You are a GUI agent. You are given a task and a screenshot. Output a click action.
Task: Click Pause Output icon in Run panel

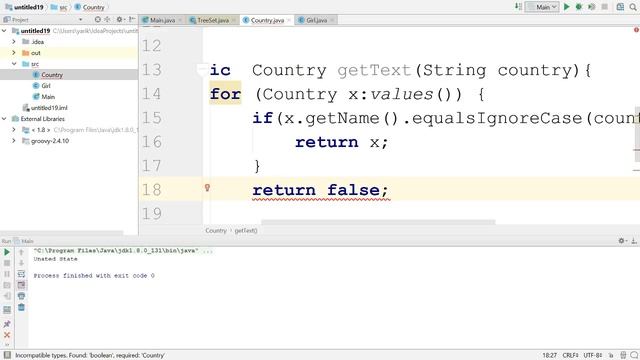pyautogui.click(x=7, y=274)
